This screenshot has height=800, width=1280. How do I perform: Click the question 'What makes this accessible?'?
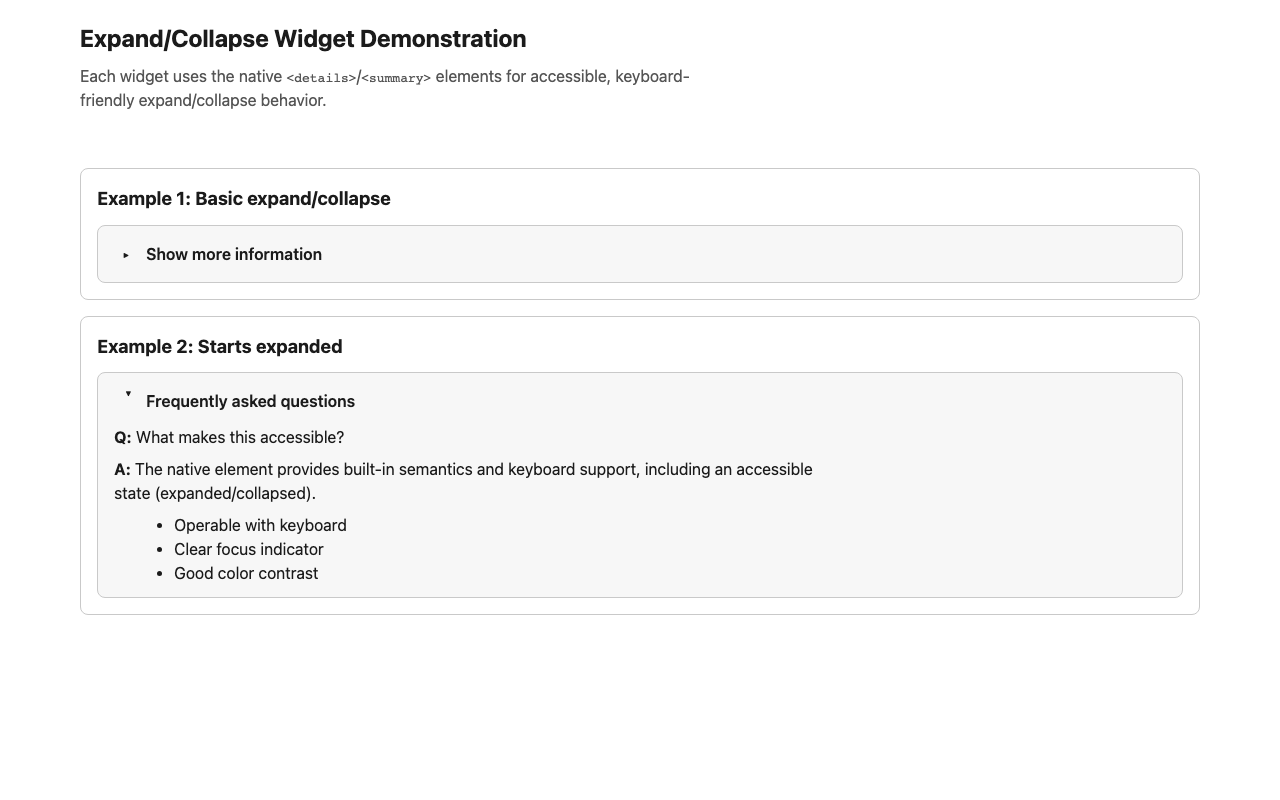pos(240,437)
